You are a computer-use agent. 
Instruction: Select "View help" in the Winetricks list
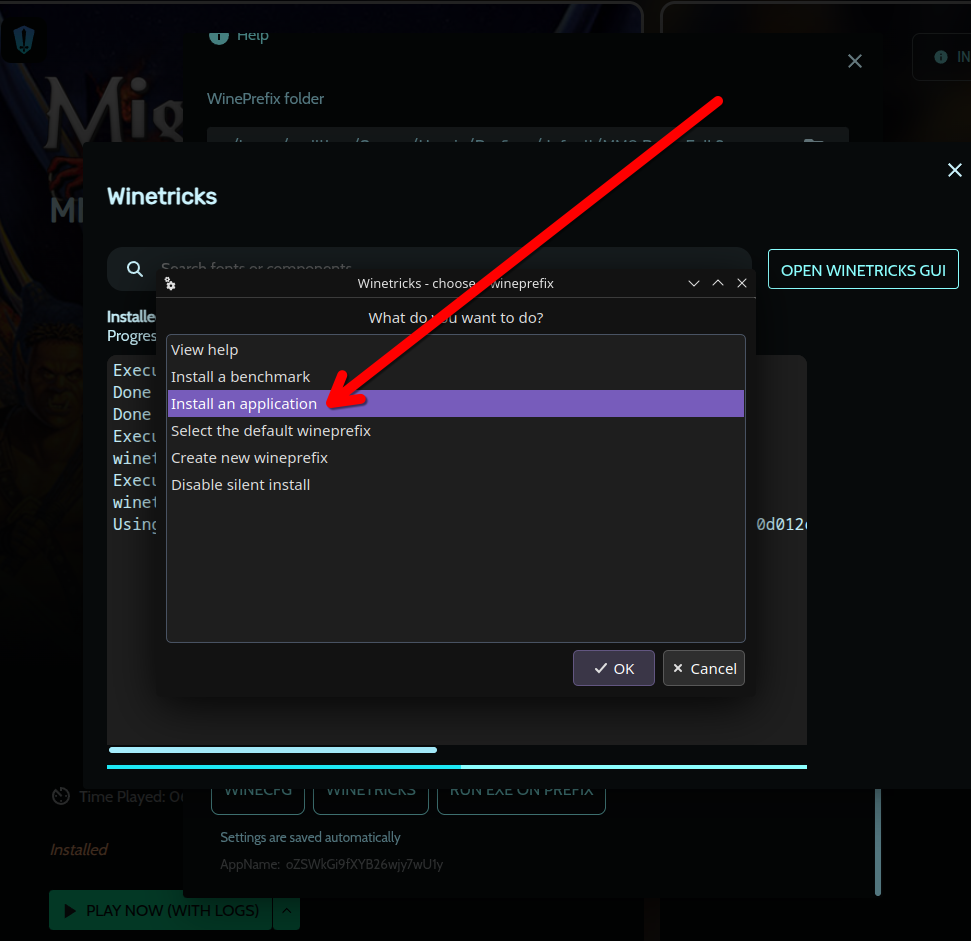[x=455, y=350]
